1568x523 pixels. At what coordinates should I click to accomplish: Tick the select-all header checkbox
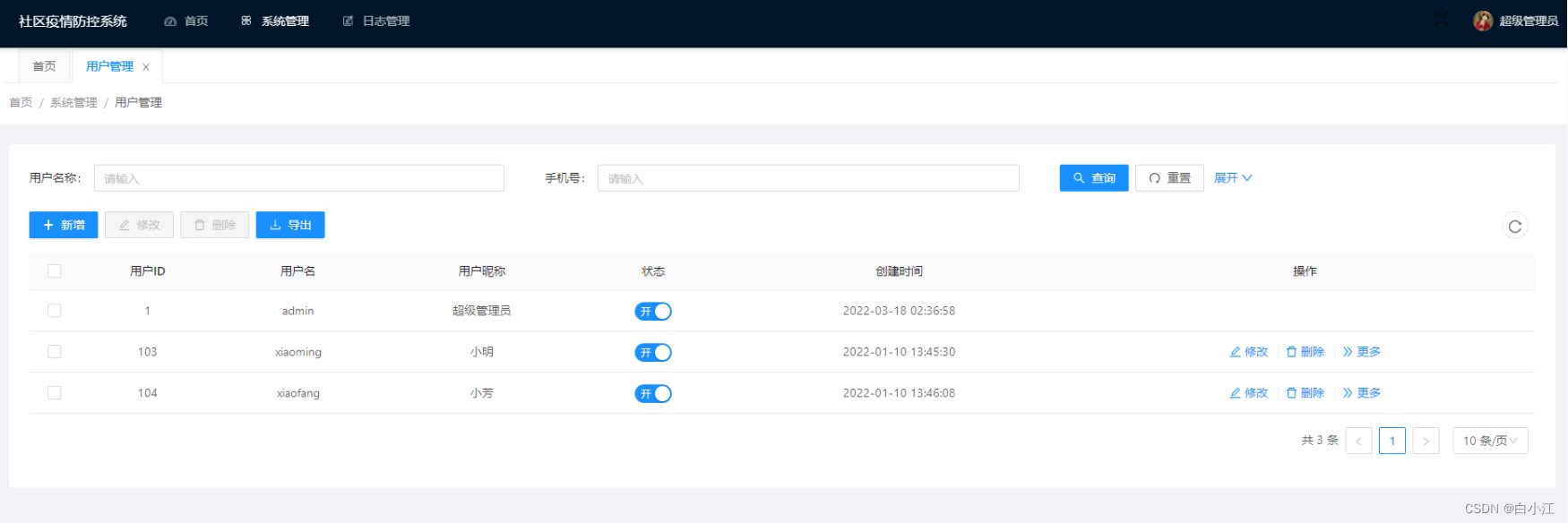coord(55,271)
